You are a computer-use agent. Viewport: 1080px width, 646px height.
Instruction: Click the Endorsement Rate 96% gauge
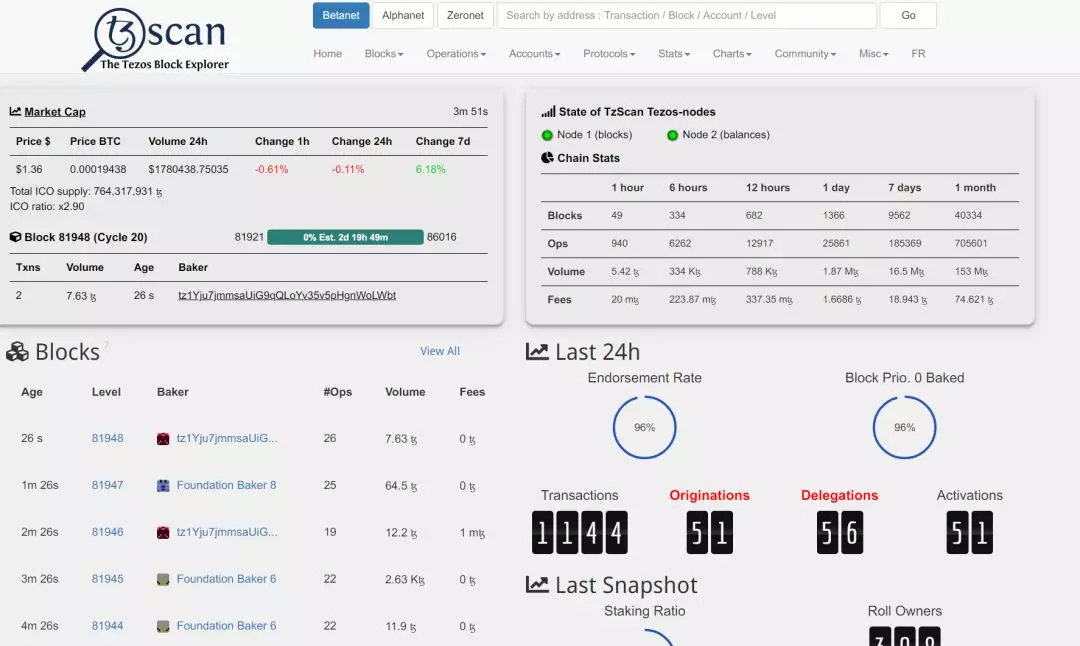pos(645,427)
